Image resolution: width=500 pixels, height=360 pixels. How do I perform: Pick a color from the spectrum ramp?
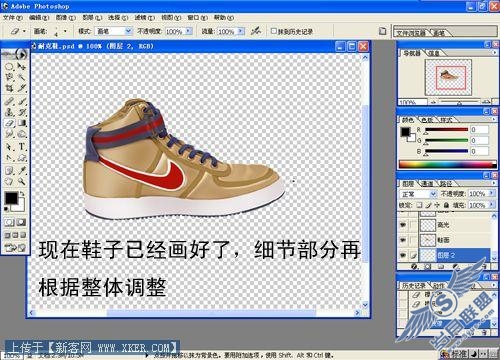447,164
